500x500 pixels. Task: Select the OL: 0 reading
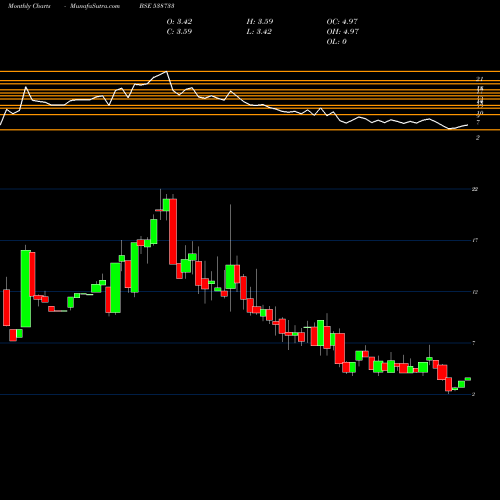click(336, 42)
